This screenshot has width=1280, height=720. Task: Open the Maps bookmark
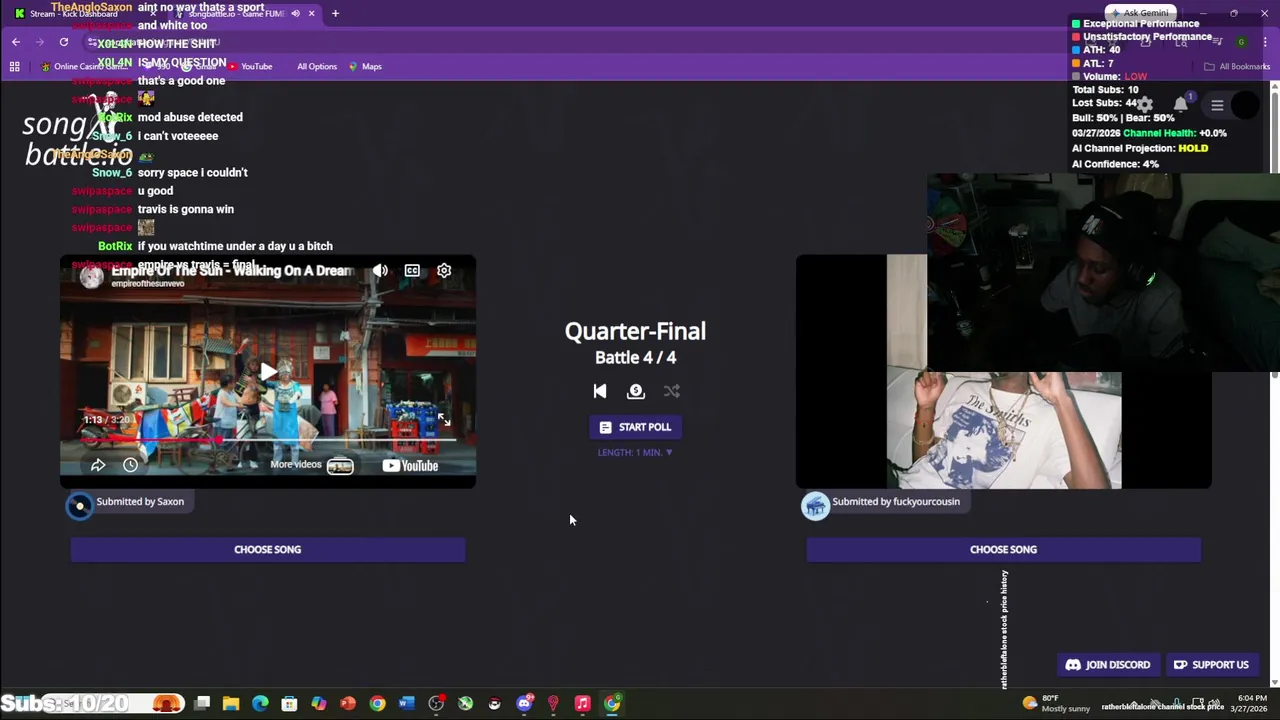click(x=365, y=66)
